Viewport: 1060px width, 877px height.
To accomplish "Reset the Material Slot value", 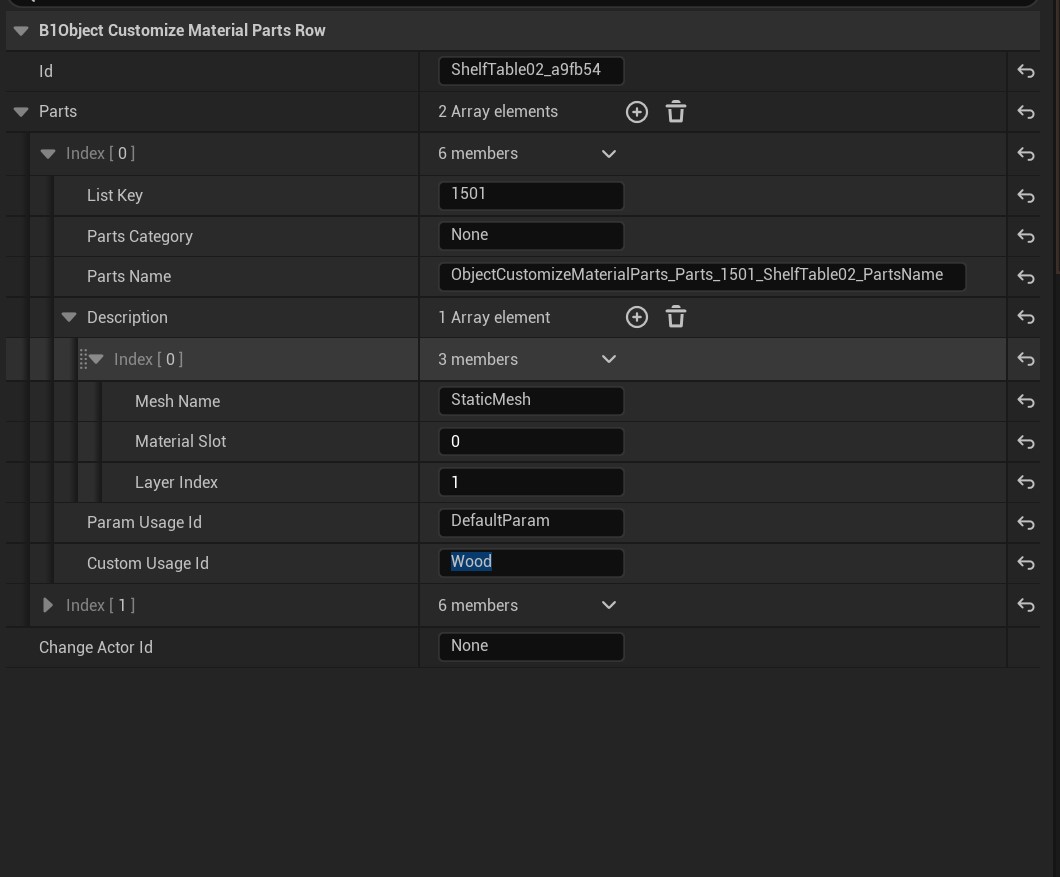I will click(x=1026, y=442).
